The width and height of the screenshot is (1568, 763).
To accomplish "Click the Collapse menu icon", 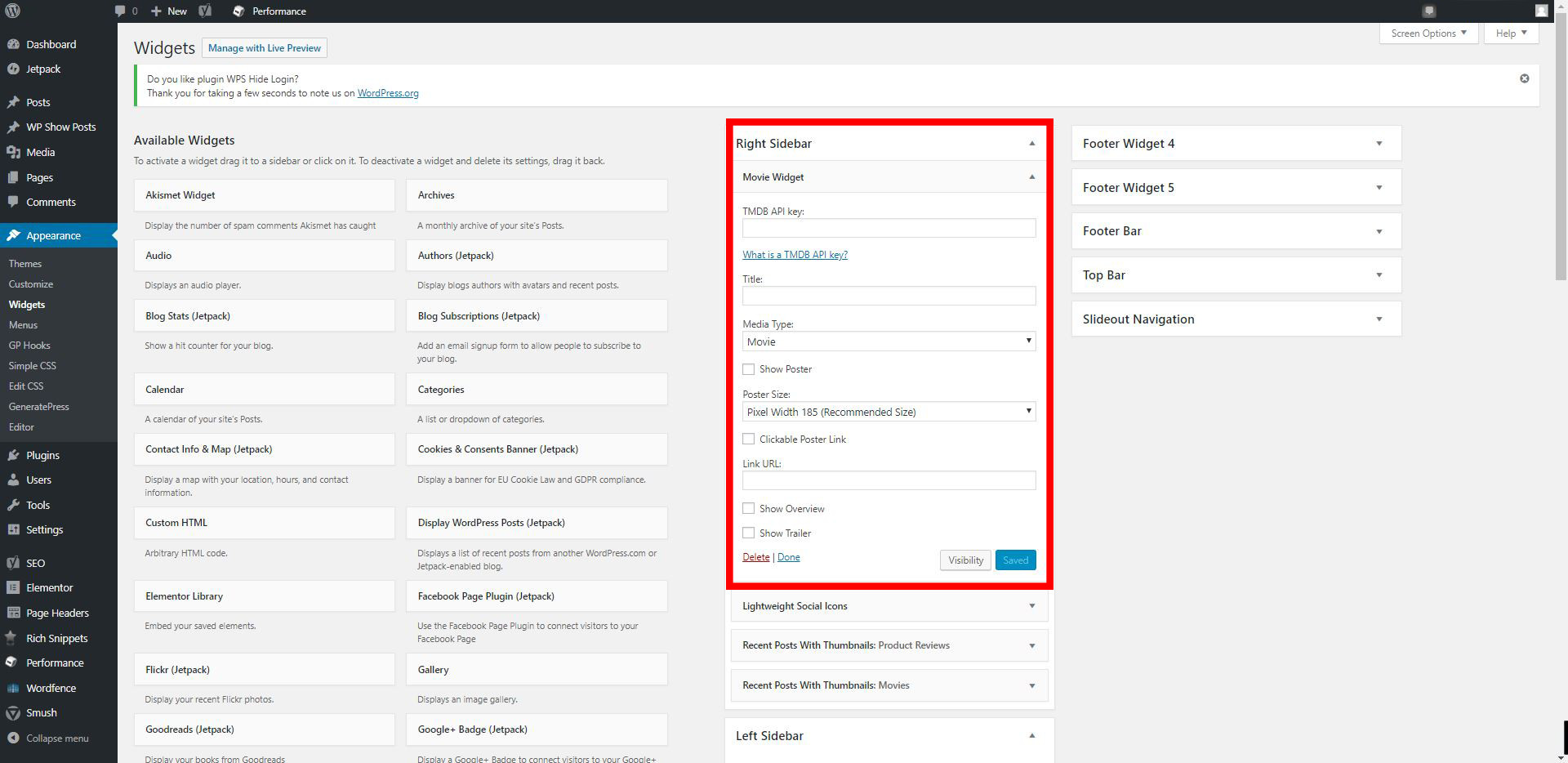I will [x=13, y=738].
